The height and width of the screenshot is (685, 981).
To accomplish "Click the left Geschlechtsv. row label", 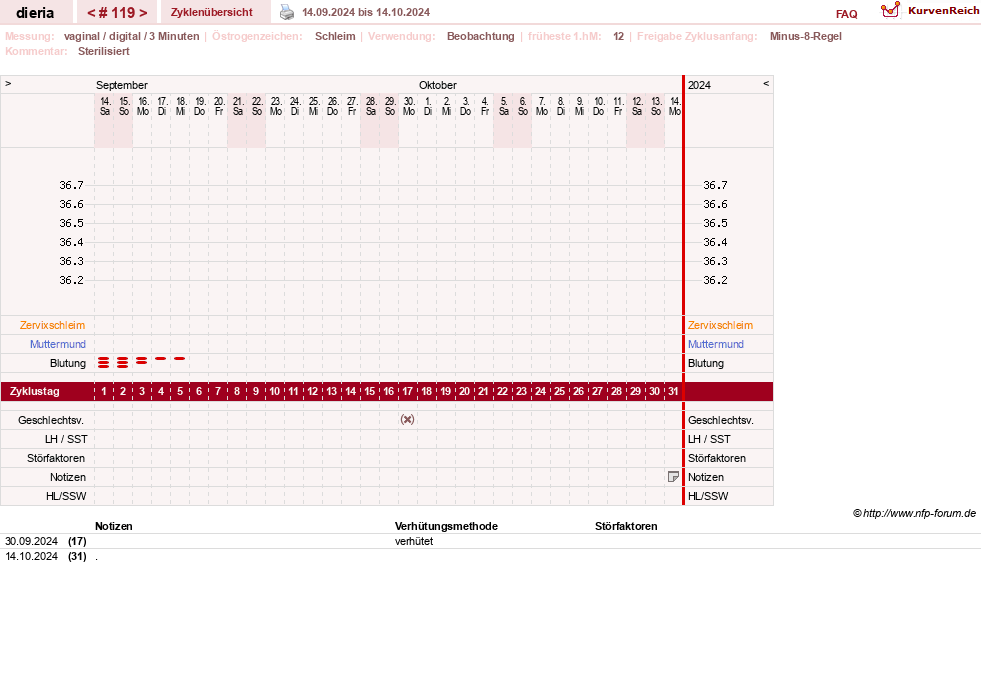I will [51, 420].
